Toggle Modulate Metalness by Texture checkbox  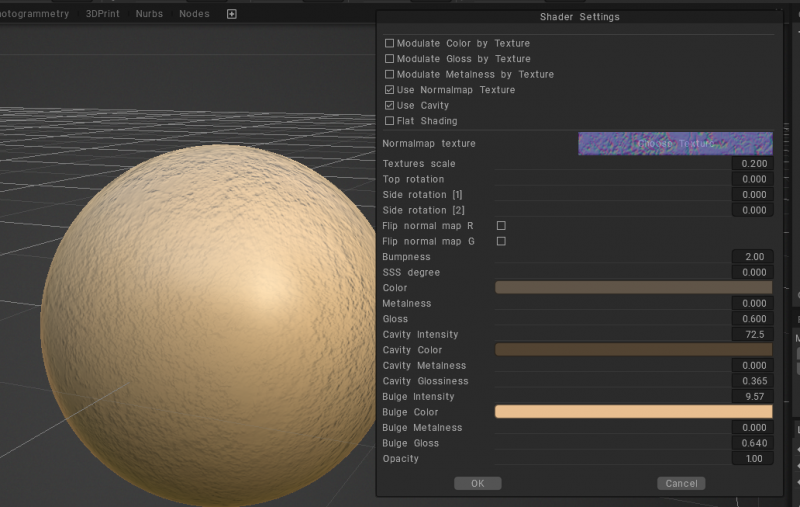390,75
